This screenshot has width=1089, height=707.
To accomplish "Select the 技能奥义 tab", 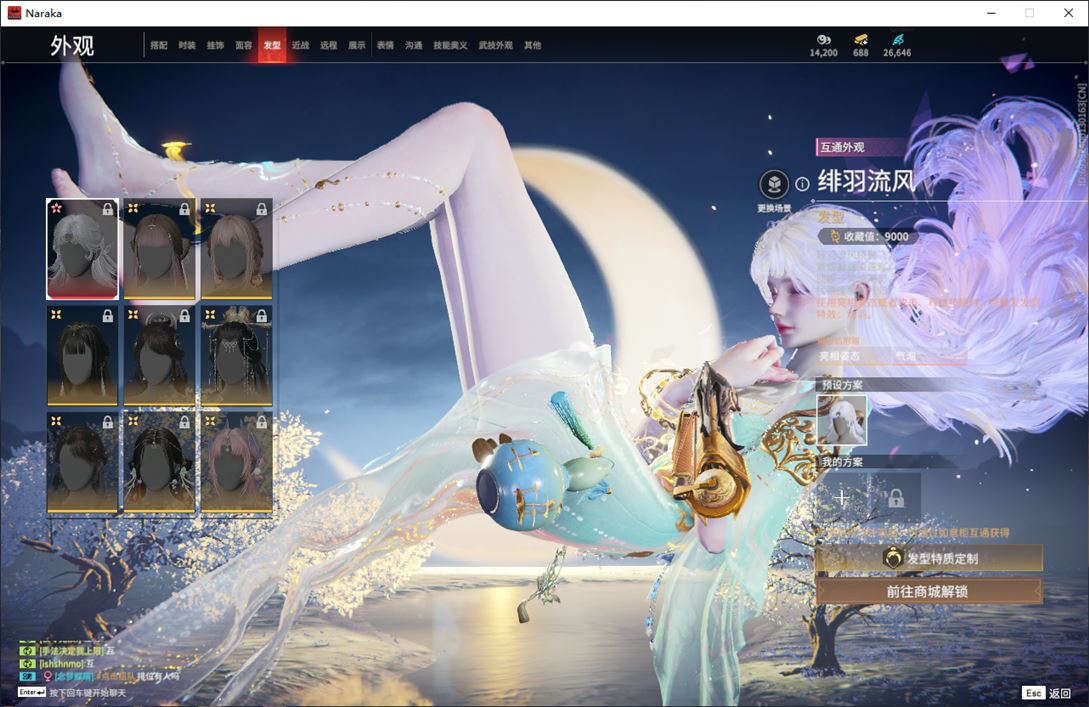I will point(450,46).
